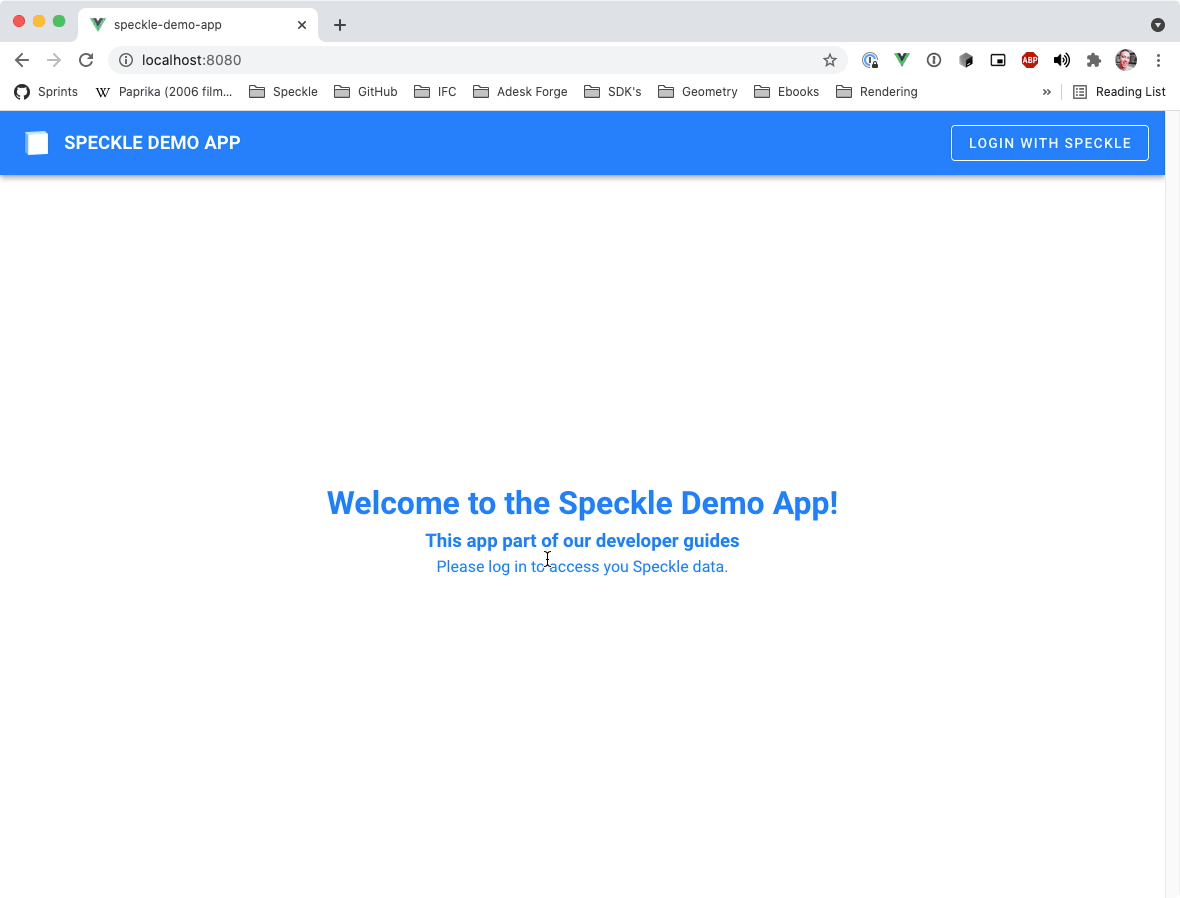1180x898 pixels.
Task: Reload the page with the refresh icon
Action: 86,60
